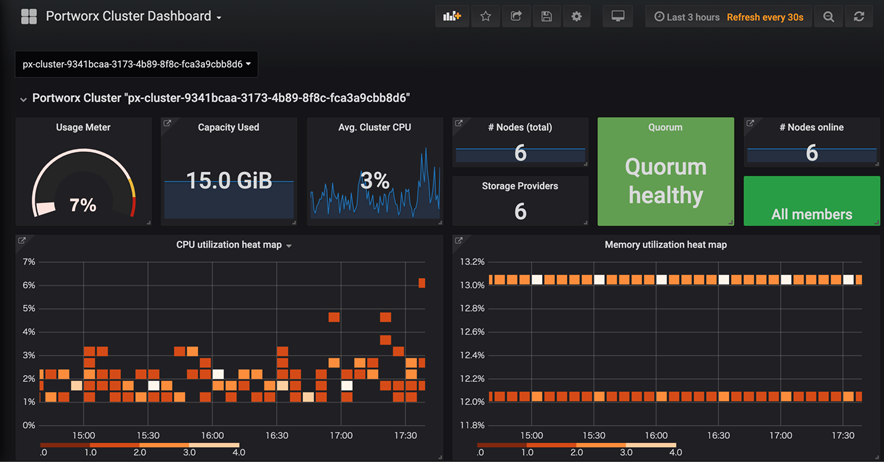The height and width of the screenshot is (462, 884).
Task: Open Capacity Used panel link icon
Action: coord(167,124)
